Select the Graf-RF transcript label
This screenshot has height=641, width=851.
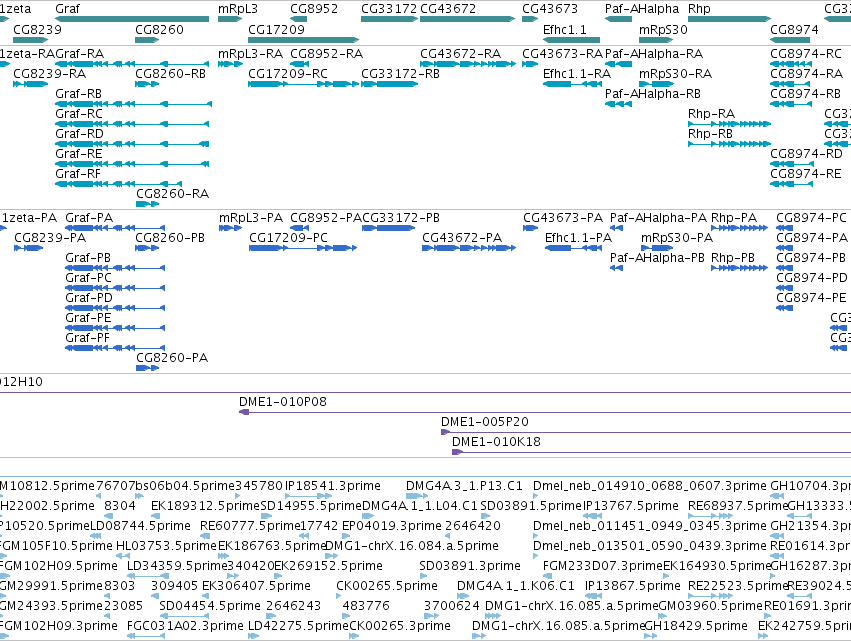pyautogui.click(x=78, y=174)
